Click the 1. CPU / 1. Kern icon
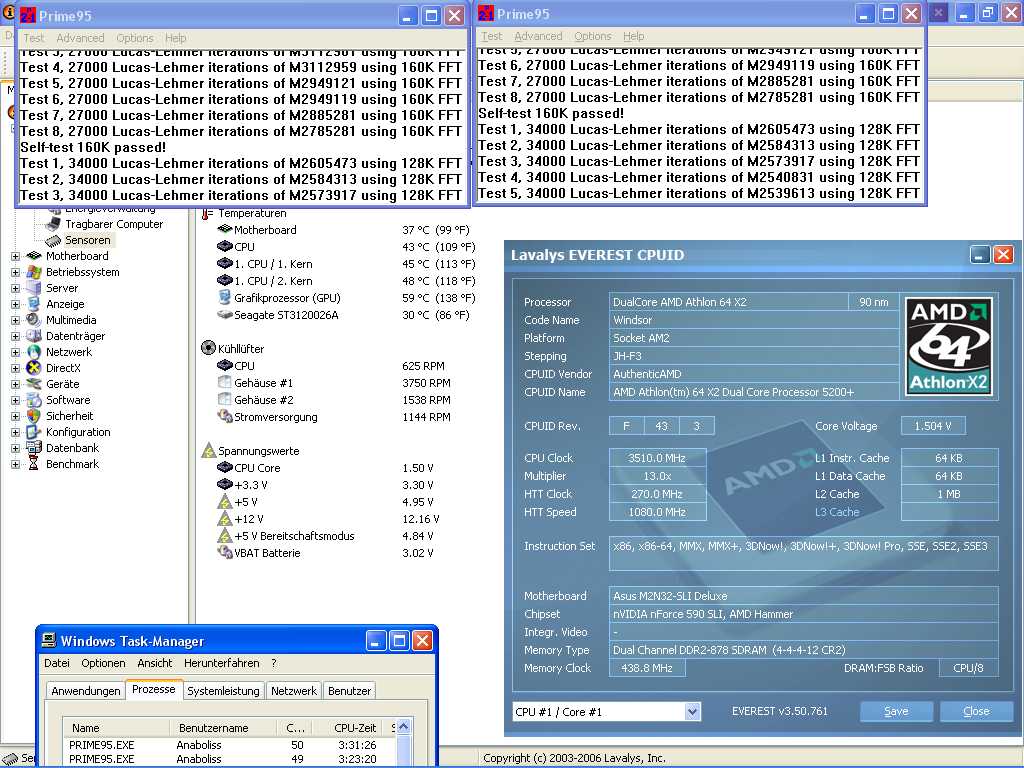Screen dimensions: 1024x768 pos(225,263)
